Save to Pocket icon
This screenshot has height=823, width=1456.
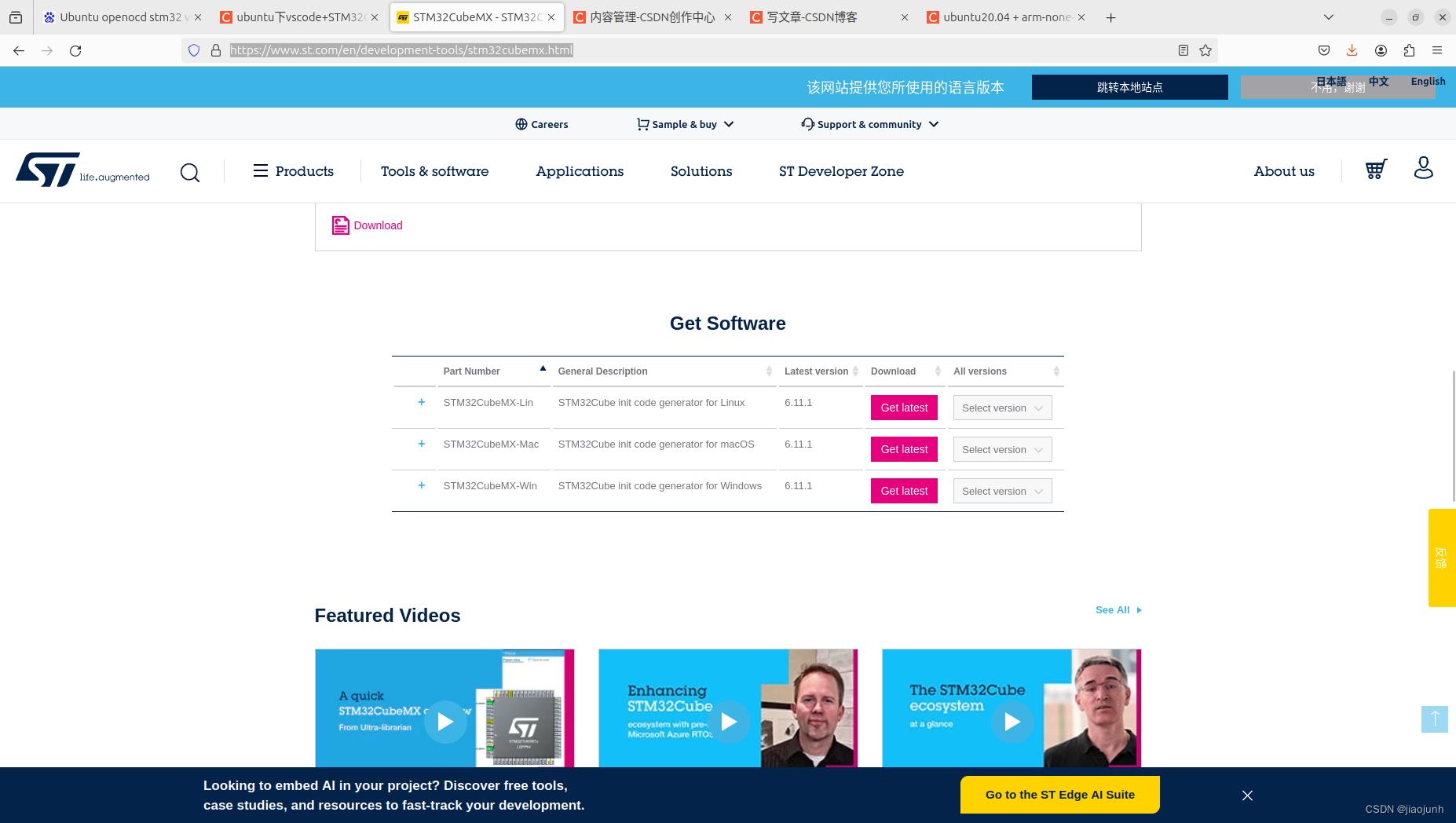tap(1324, 50)
